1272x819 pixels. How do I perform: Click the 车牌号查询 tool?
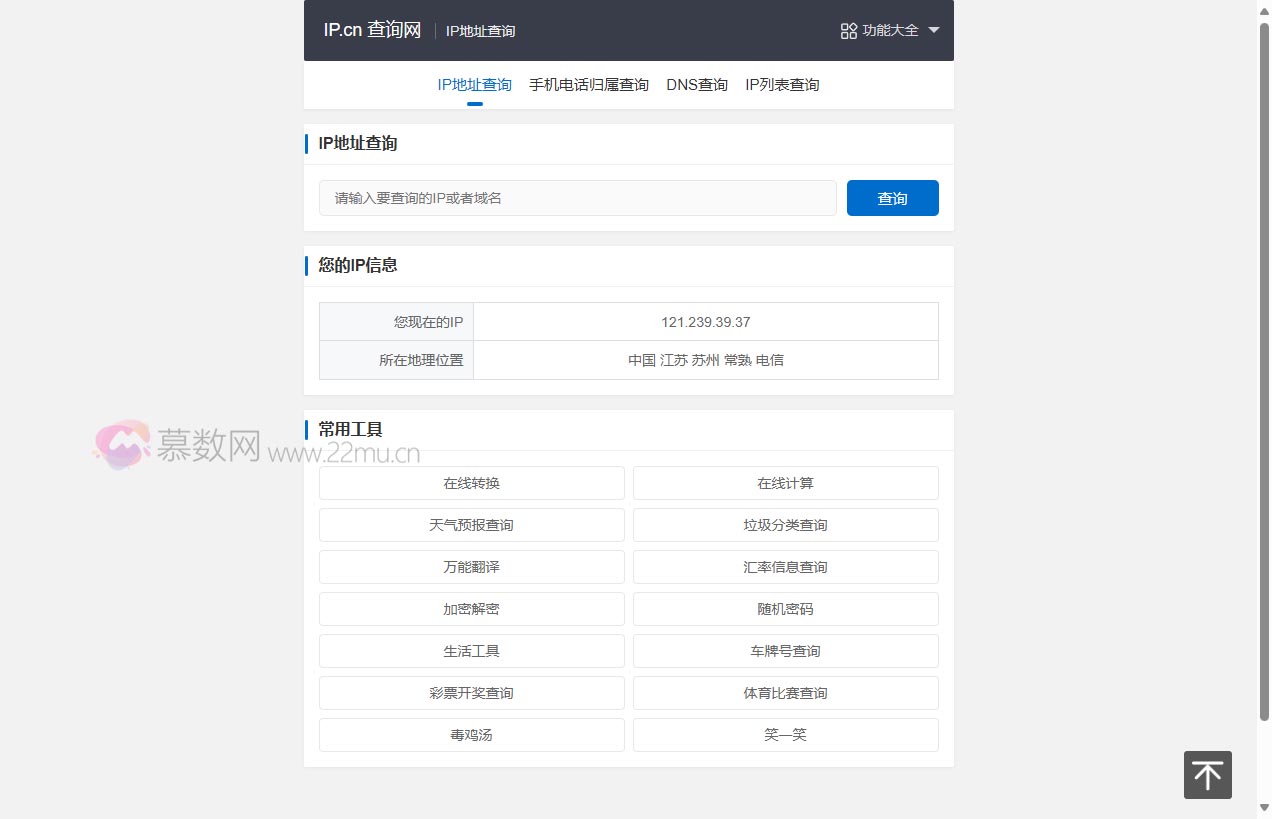[785, 651]
